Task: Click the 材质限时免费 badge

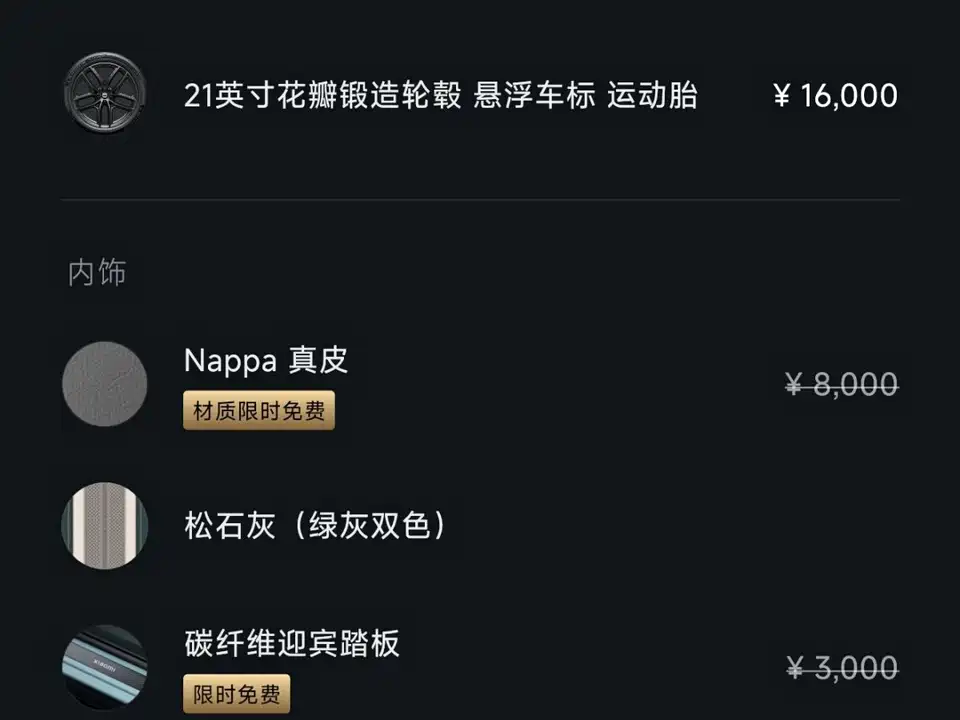Action: pos(258,411)
